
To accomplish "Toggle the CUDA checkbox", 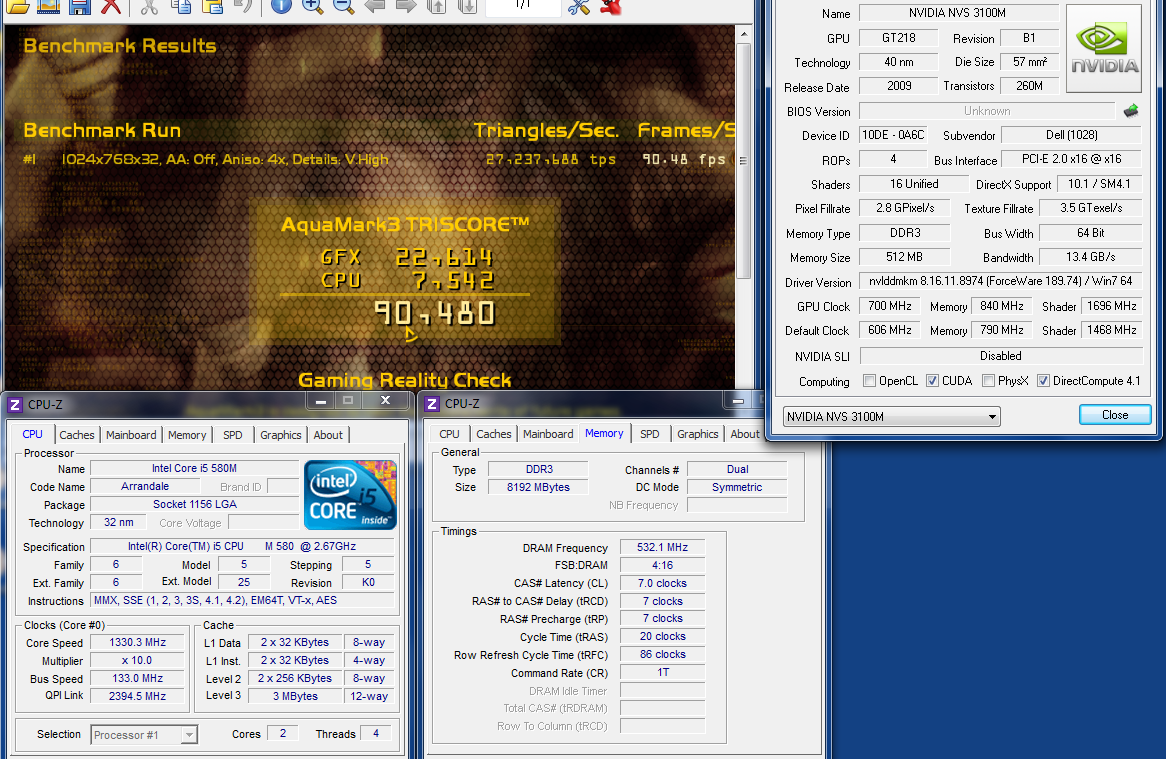I will (932, 381).
